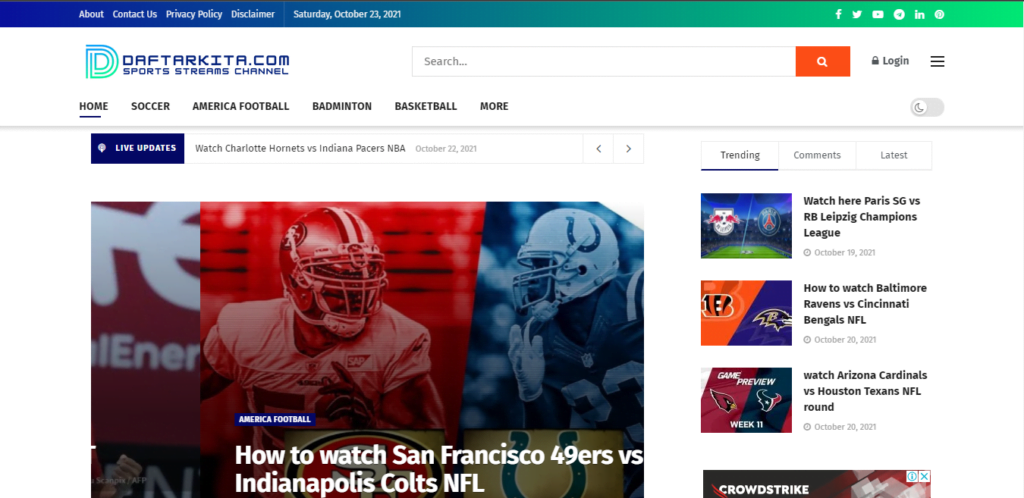1024x498 pixels.
Task: Open the Privacy Policy link
Action: point(194,14)
